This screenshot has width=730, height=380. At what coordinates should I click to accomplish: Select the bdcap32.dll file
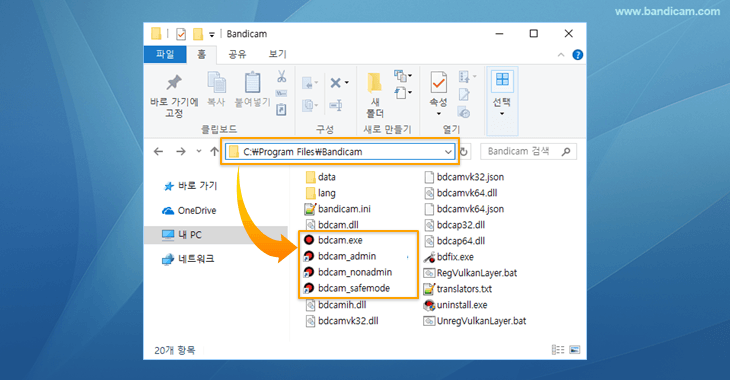[x=454, y=225]
